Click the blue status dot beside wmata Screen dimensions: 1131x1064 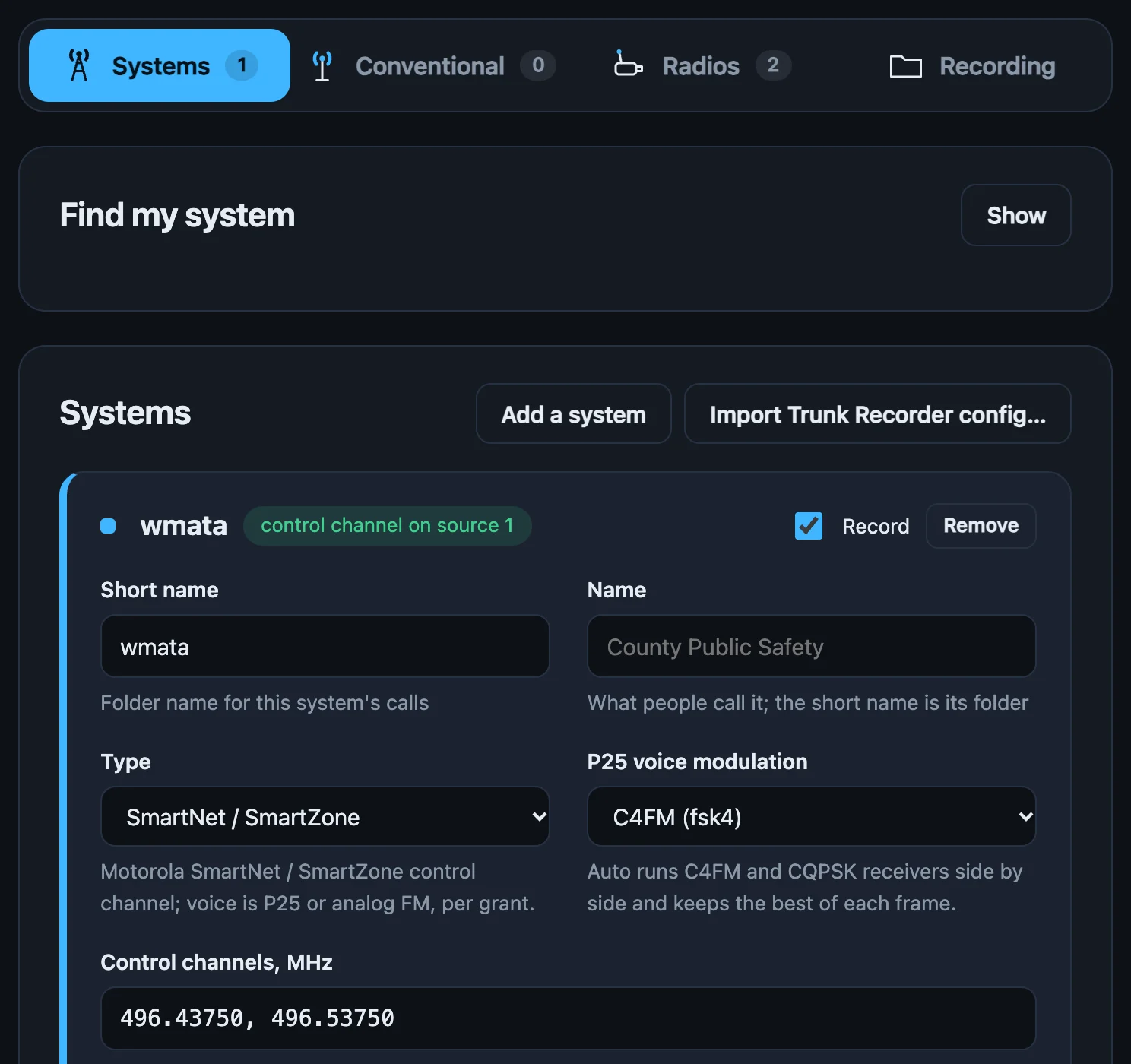108,526
